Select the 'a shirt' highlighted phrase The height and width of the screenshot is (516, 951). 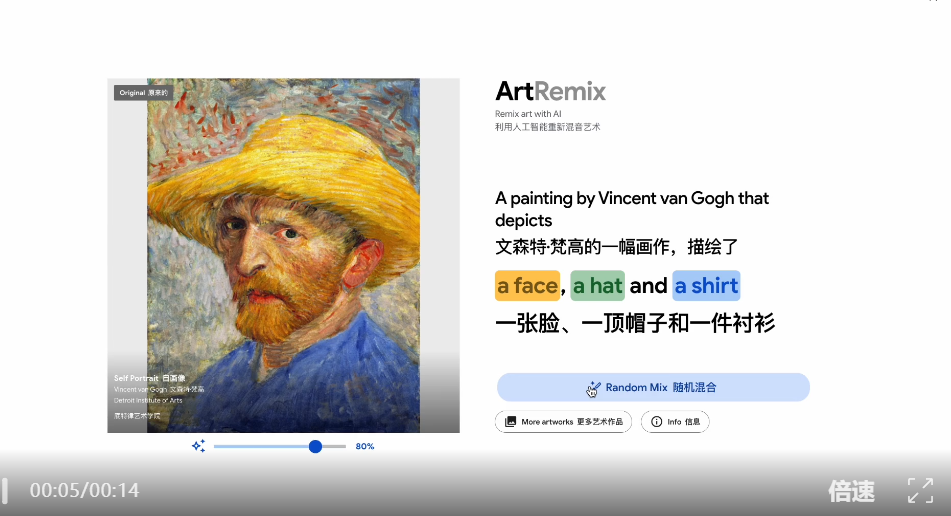(x=706, y=286)
